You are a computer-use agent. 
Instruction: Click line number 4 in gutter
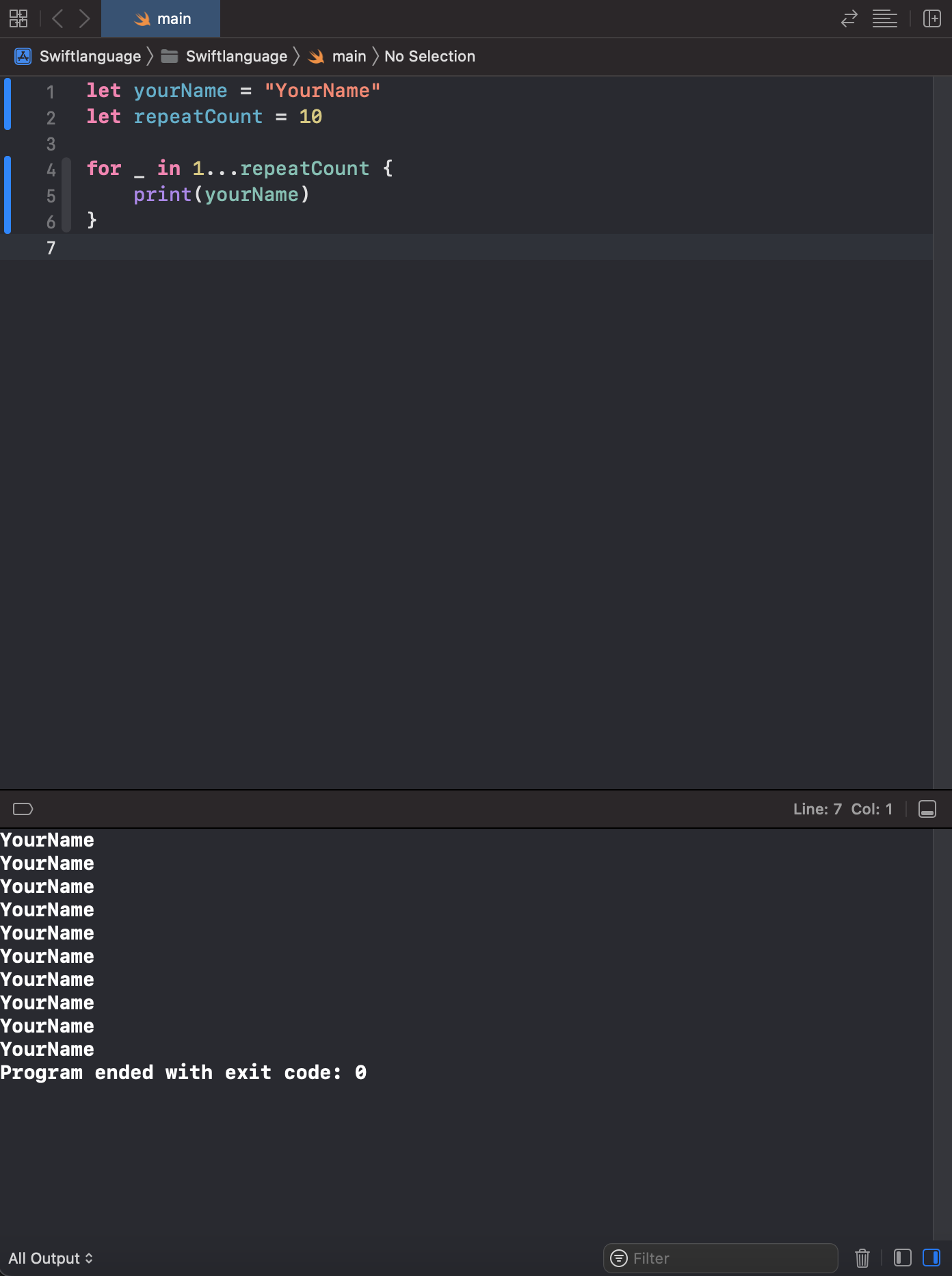51,170
